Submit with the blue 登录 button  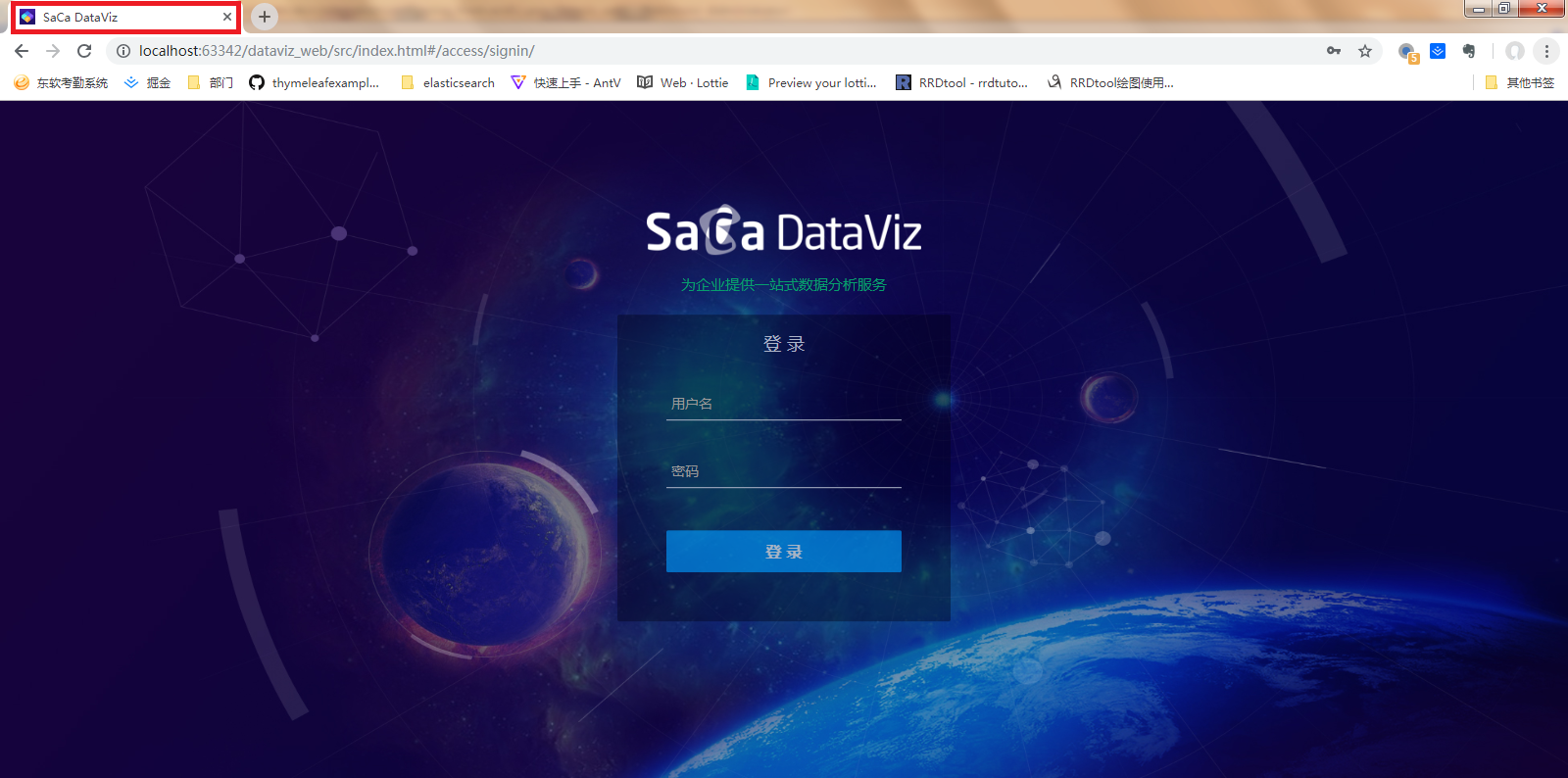(x=784, y=552)
